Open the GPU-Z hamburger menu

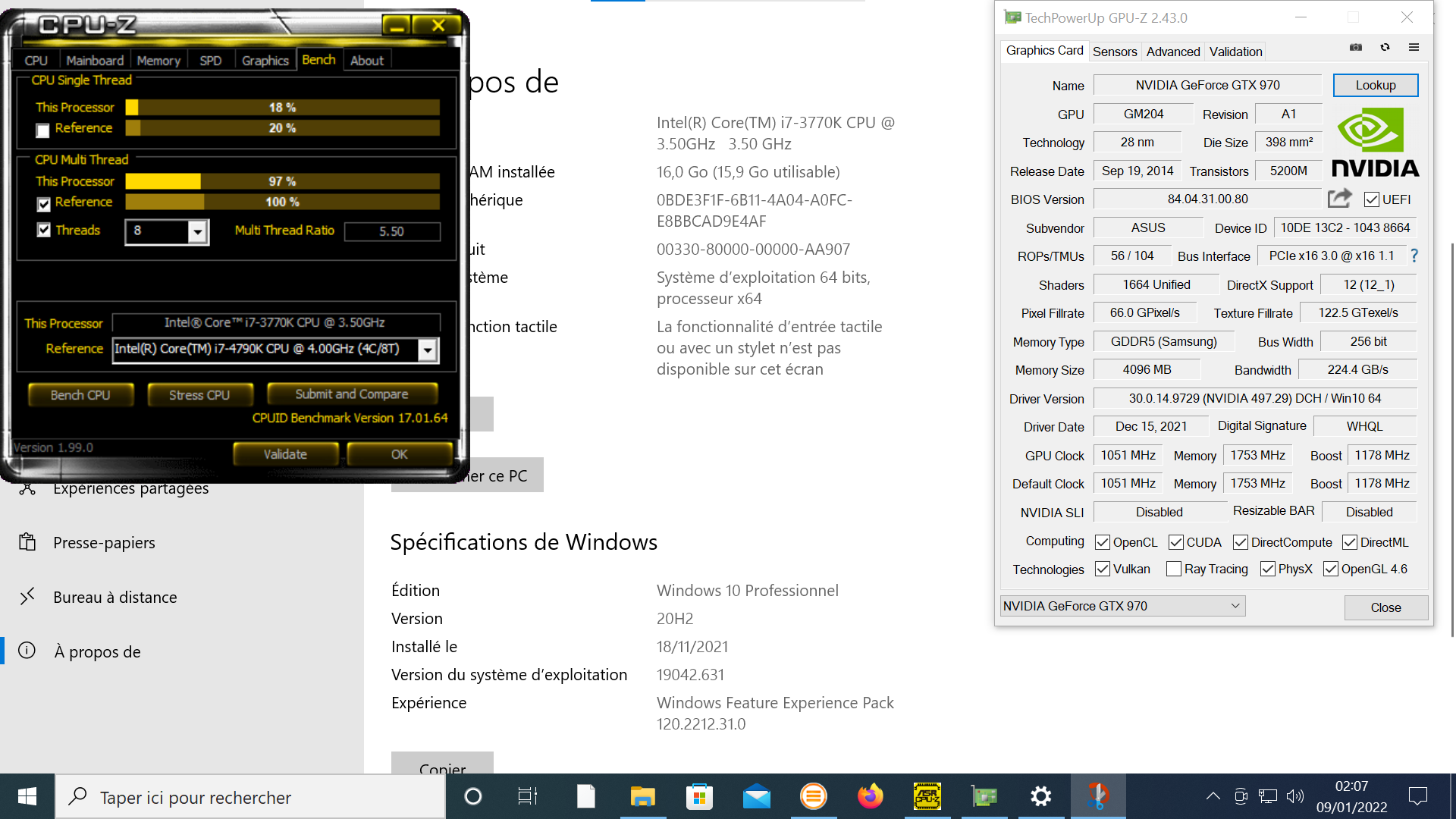click(x=1414, y=48)
